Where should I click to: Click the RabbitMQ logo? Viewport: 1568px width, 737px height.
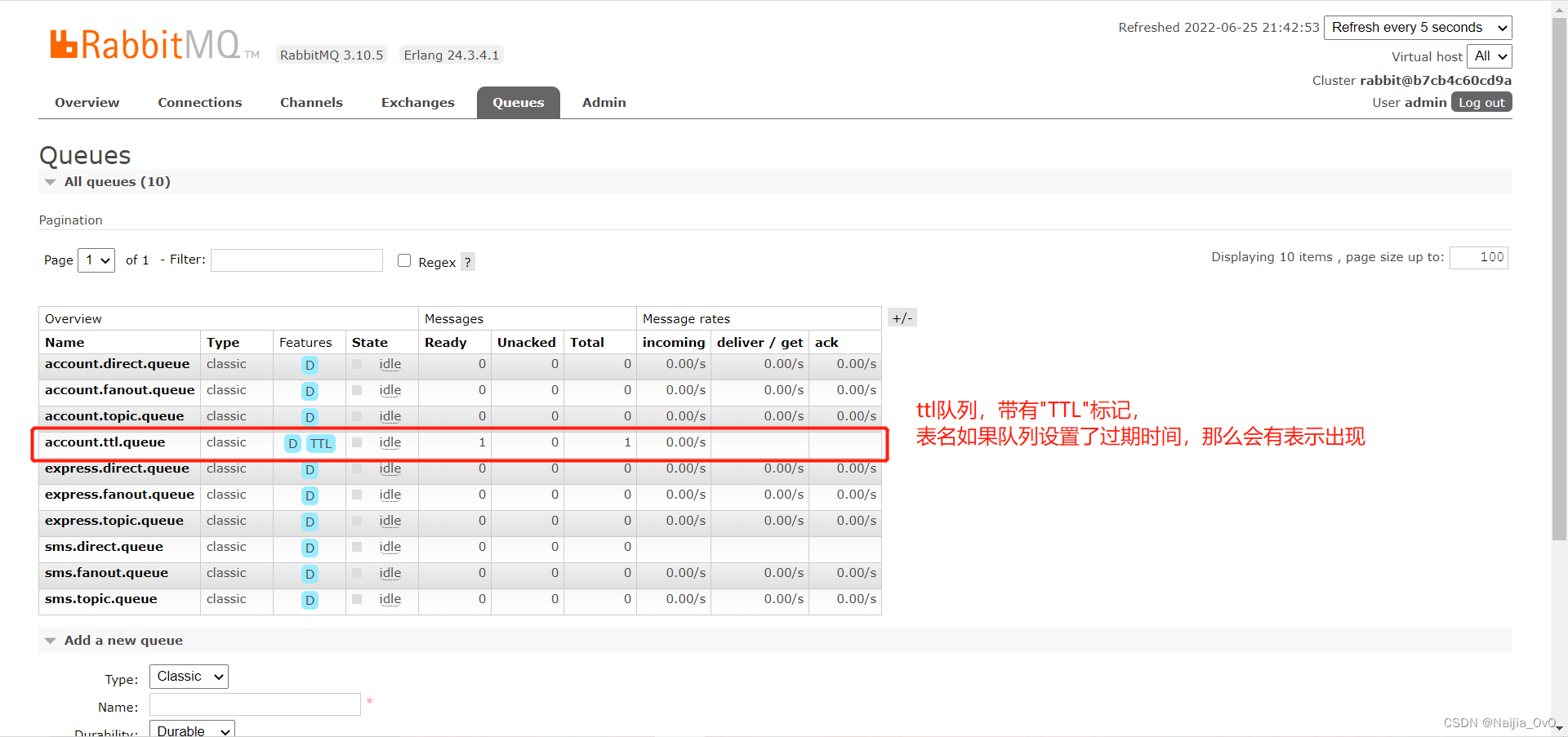point(154,45)
